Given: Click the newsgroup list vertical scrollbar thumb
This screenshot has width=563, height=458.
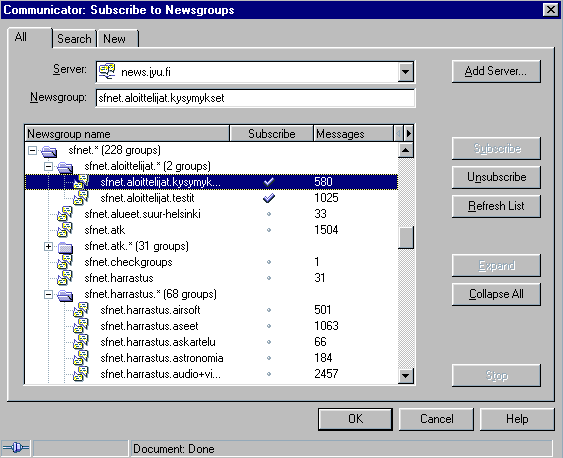Looking at the screenshot, I should click(x=406, y=237).
